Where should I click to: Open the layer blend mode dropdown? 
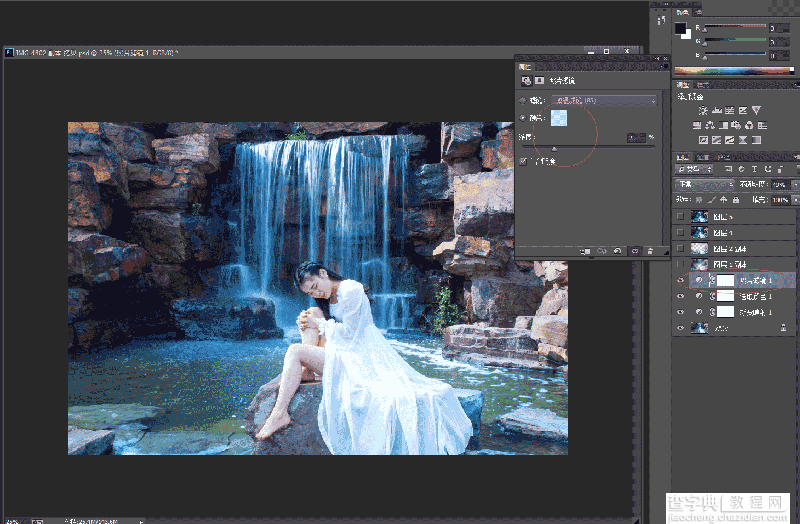click(x=705, y=184)
